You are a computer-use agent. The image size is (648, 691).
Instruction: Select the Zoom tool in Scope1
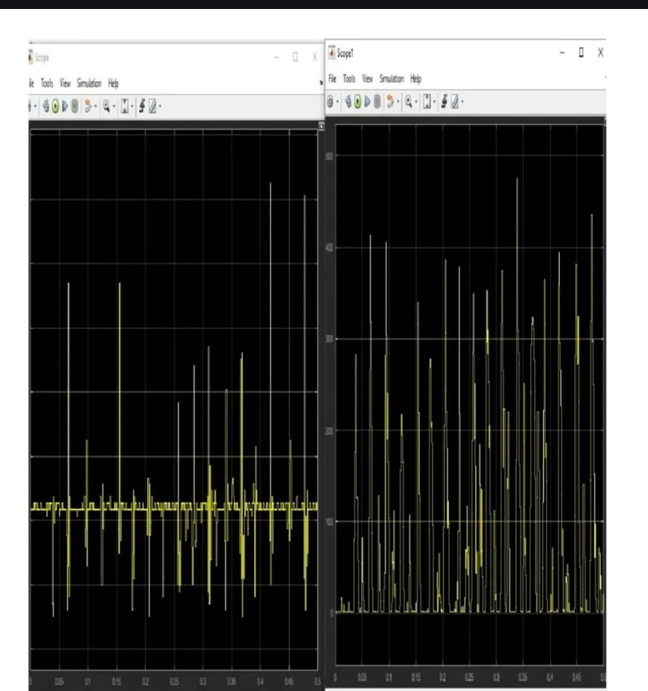coord(409,102)
